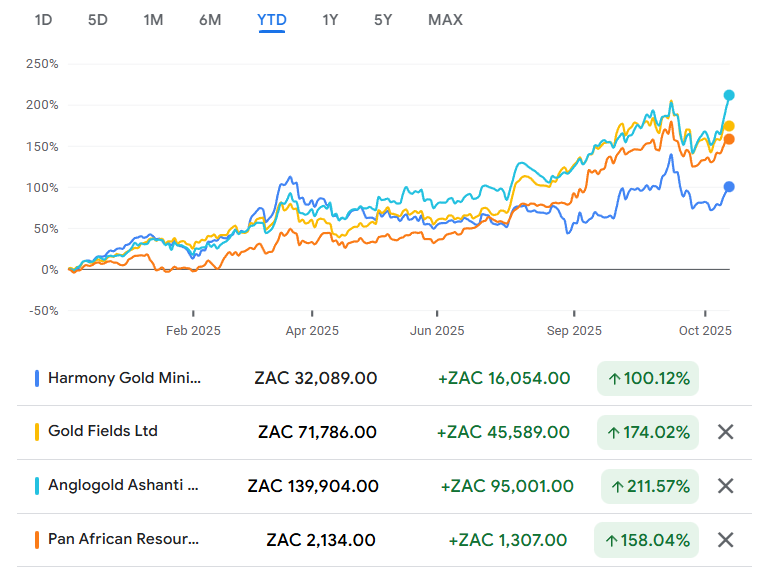Select the MAX time range tab
Viewport: 766px width, 573px height.
[445, 19]
